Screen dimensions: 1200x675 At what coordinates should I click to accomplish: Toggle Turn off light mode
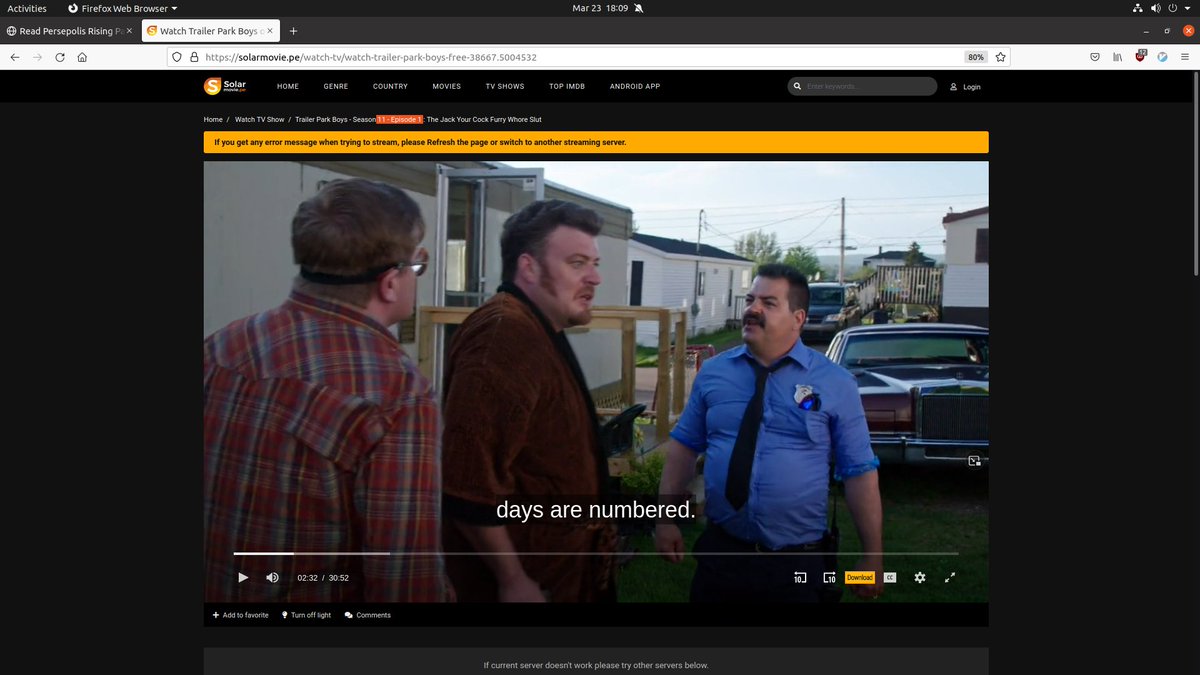tap(306, 615)
